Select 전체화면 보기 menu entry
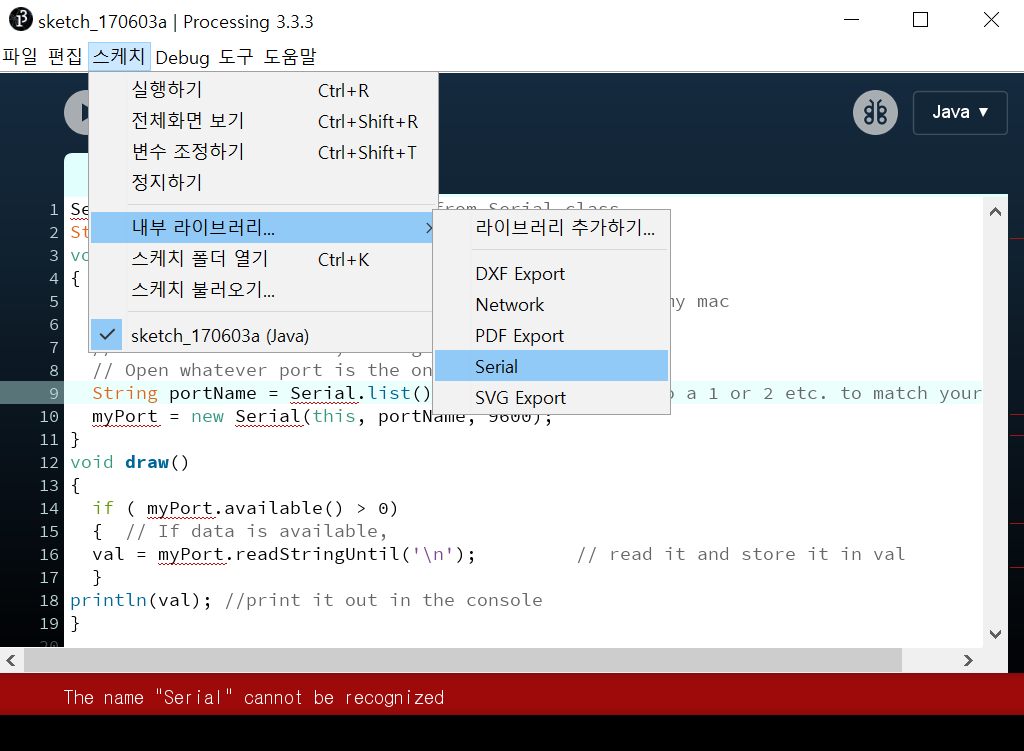Screen dimensions: 1024x751 264,121
